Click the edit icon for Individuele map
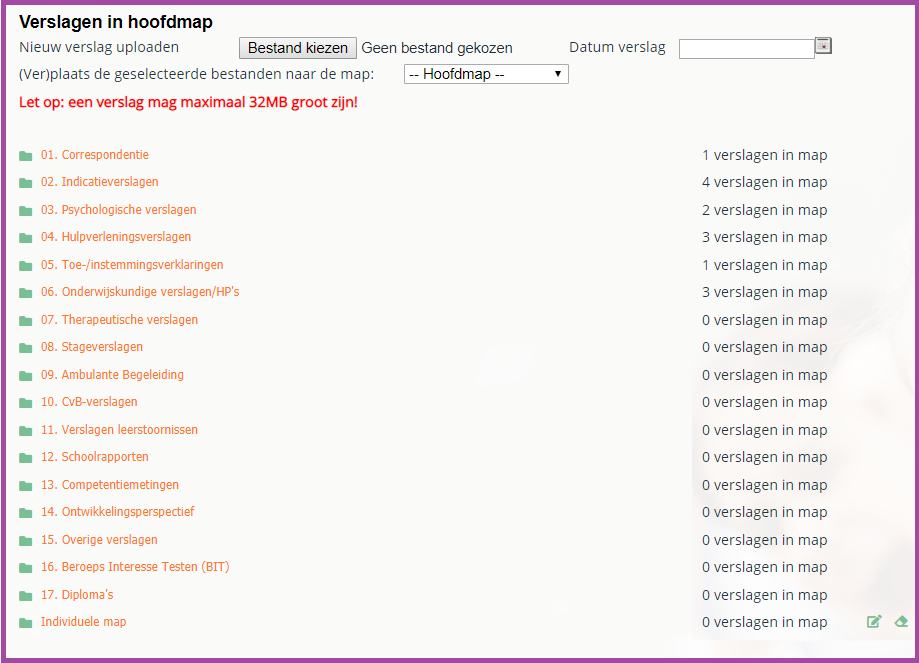The width and height of the screenshot is (919, 663). click(874, 622)
